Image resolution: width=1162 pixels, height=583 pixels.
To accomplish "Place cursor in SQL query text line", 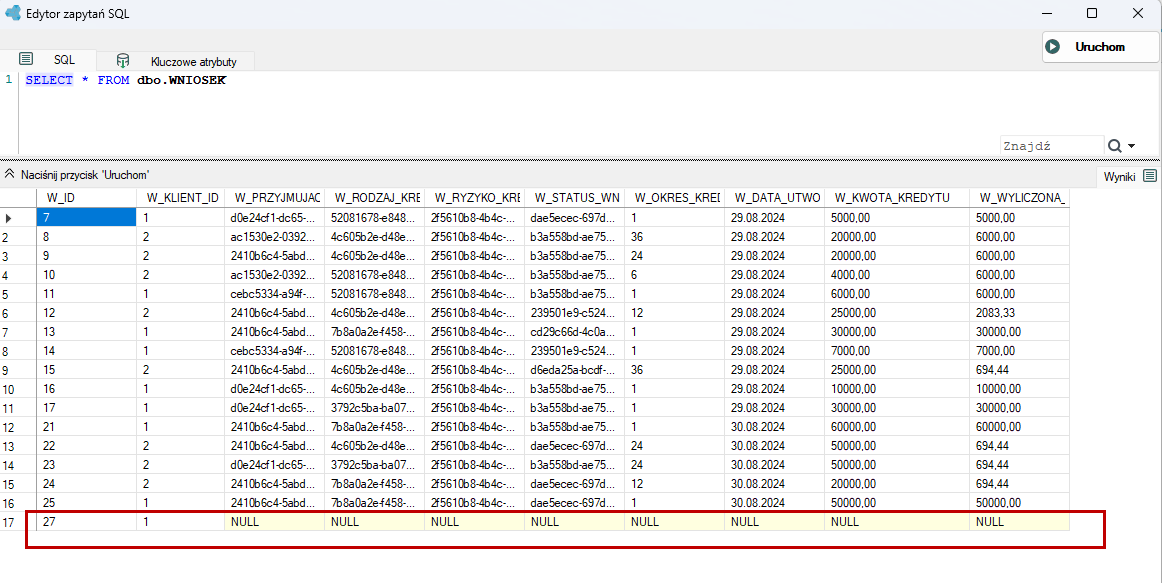I will [125, 80].
